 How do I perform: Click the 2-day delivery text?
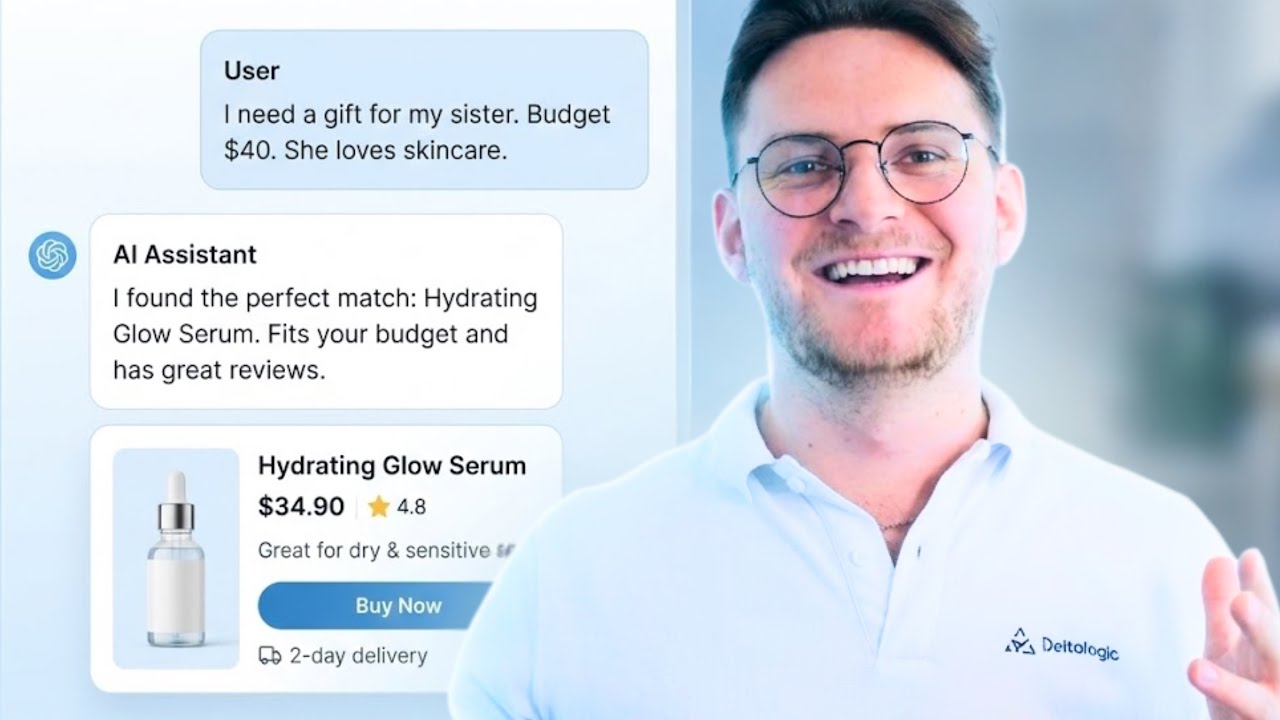(358, 656)
